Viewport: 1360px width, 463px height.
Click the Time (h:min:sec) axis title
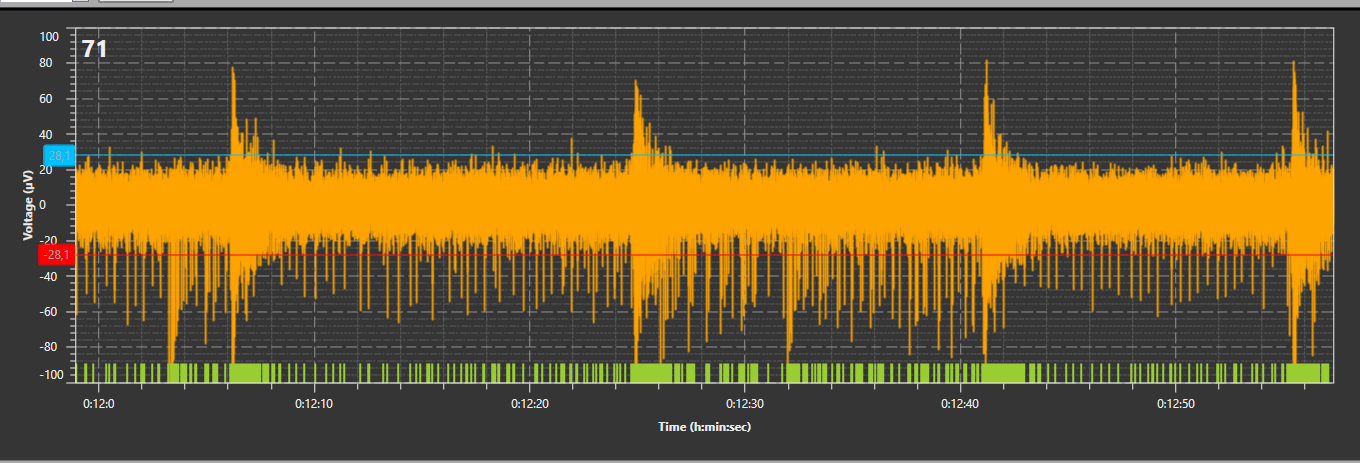click(704, 427)
